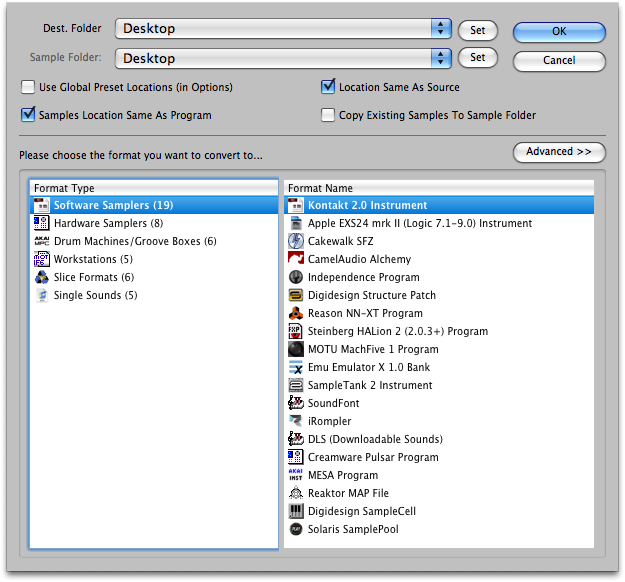Click the Reason NN-XT Program icon

(296, 313)
